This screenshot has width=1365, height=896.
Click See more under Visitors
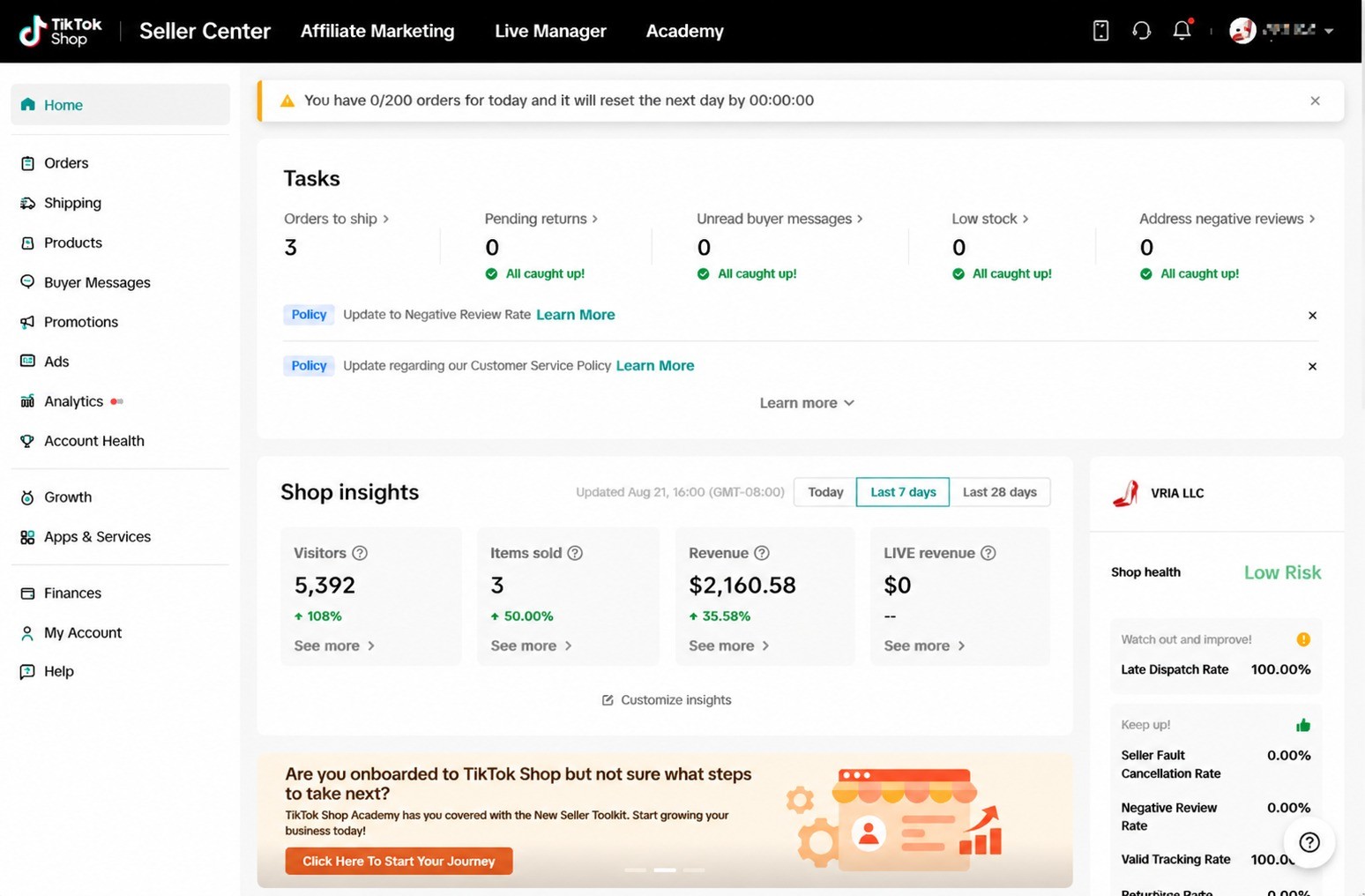tap(334, 646)
